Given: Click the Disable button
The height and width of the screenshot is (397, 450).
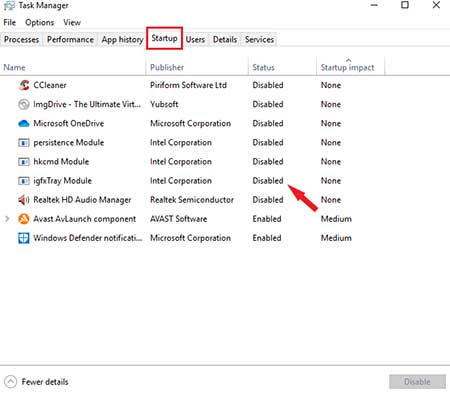Looking at the screenshot, I should pyautogui.click(x=417, y=382).
